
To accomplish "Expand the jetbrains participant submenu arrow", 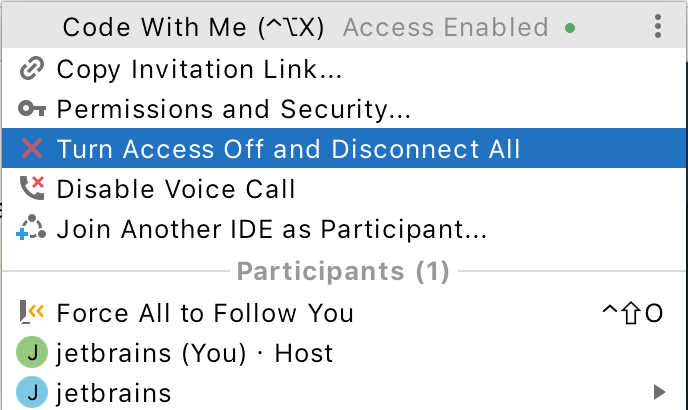I will [659, 391].
